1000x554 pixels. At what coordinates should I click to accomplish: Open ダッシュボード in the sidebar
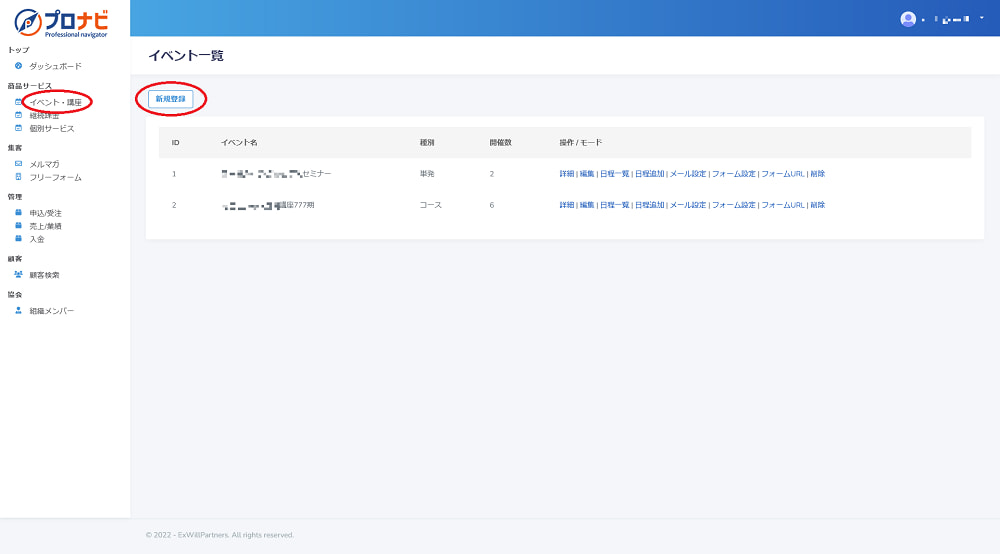55,66
